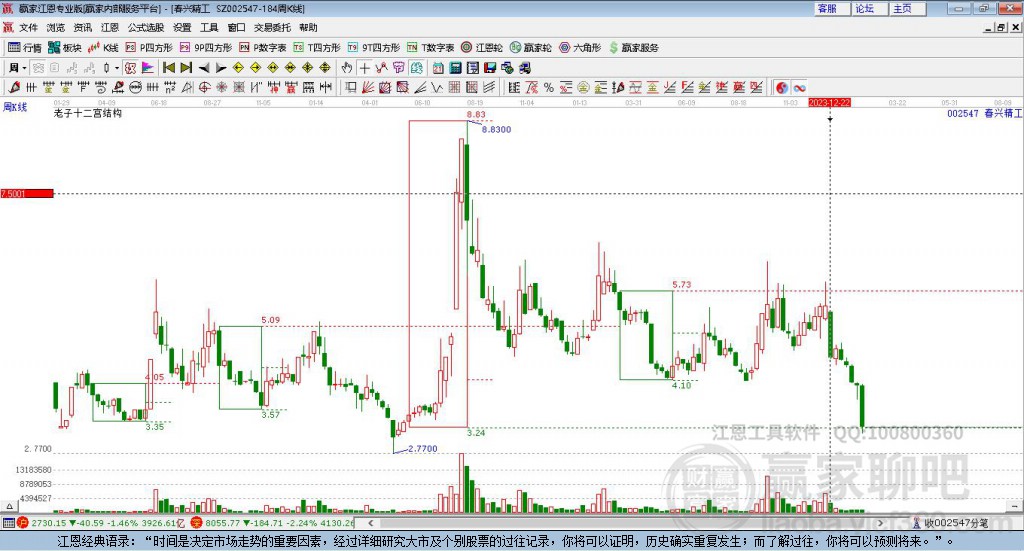Image resolution: width=1024 pixels, height=551 pixels.
Task: Launch the 赢家轮 wheel tool
Action: click(530, 48)
